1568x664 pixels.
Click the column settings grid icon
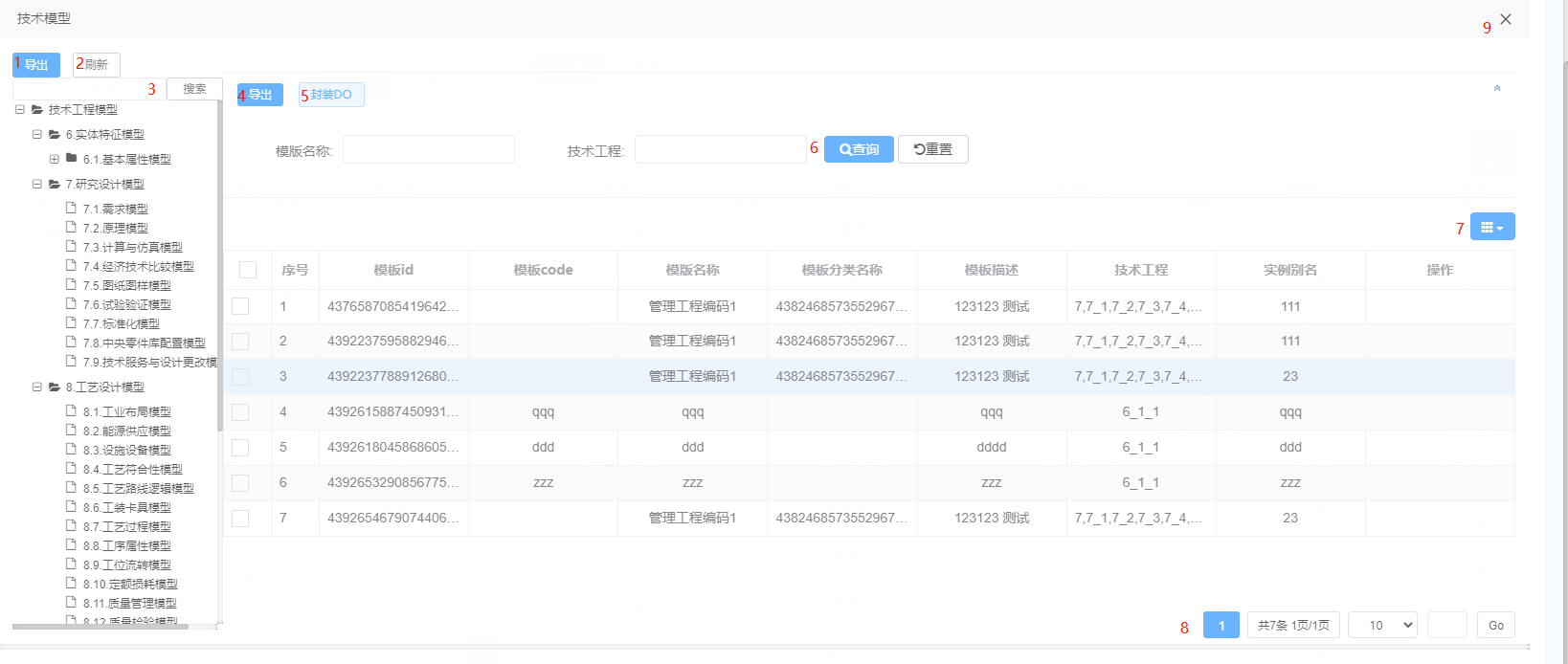click(x=1491, y=227)
